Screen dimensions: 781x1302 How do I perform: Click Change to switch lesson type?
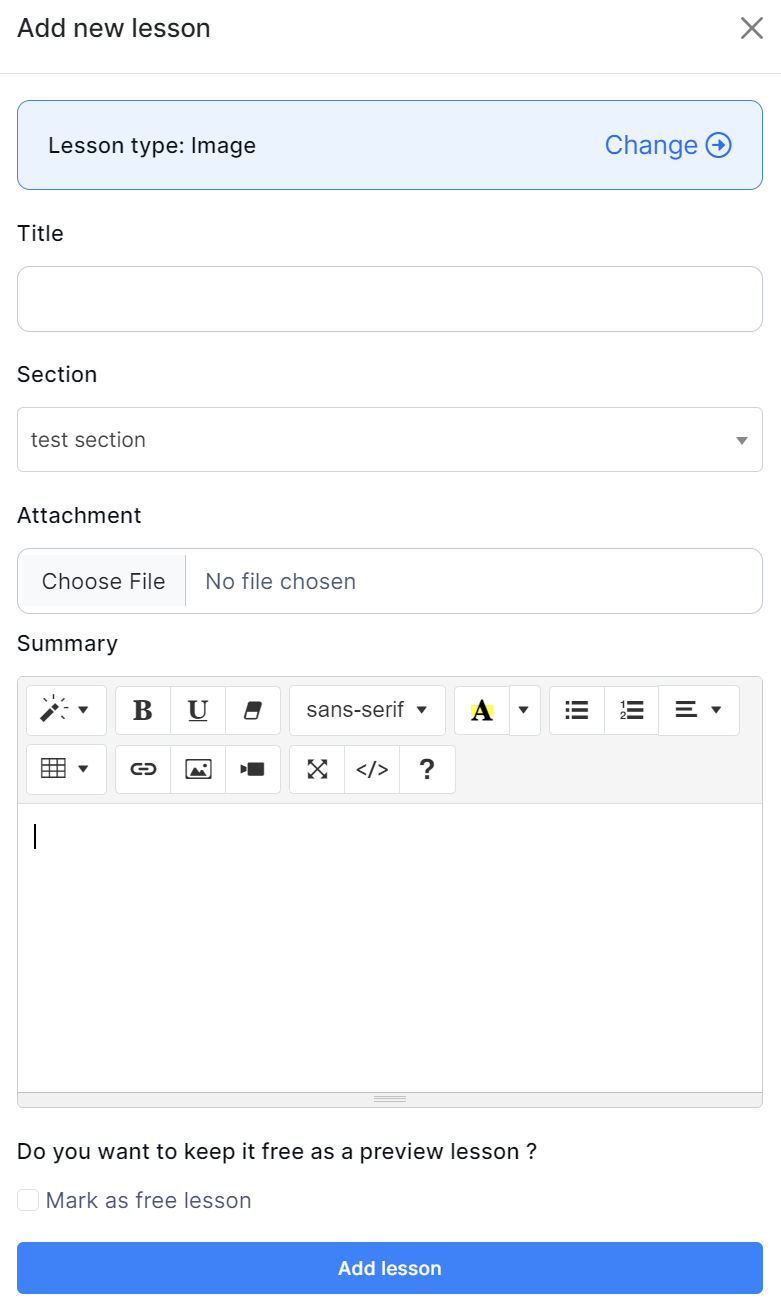tap(668, 145)
